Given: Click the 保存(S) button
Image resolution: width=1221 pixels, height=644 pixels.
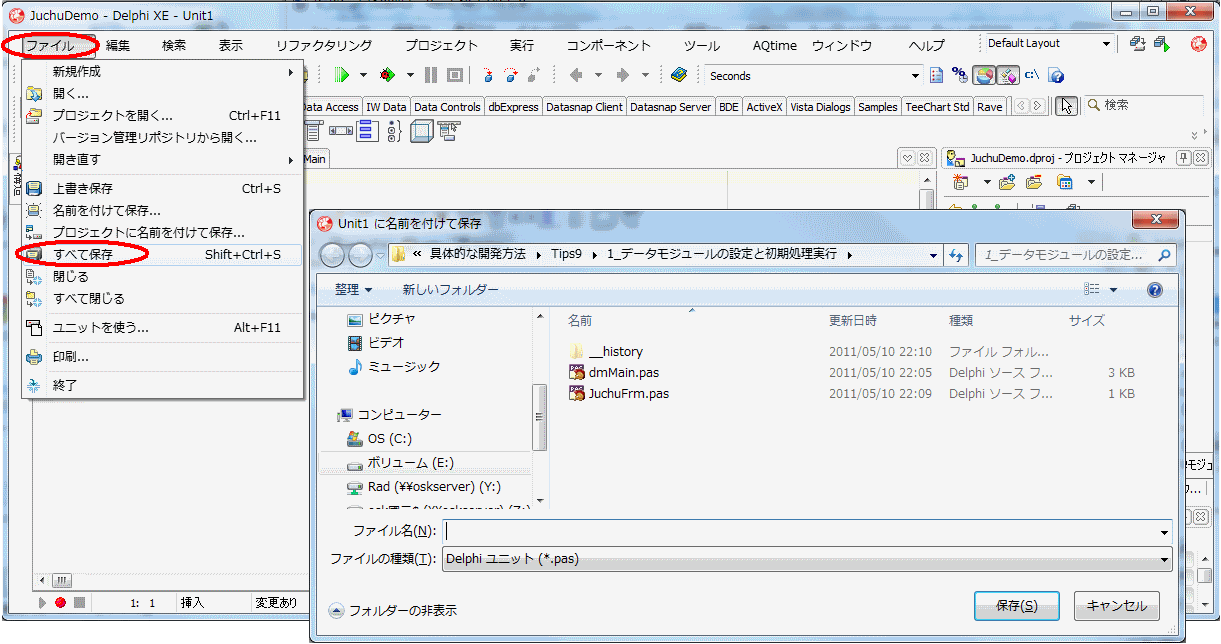Looking at the screenshot, I should [1016, 605].
